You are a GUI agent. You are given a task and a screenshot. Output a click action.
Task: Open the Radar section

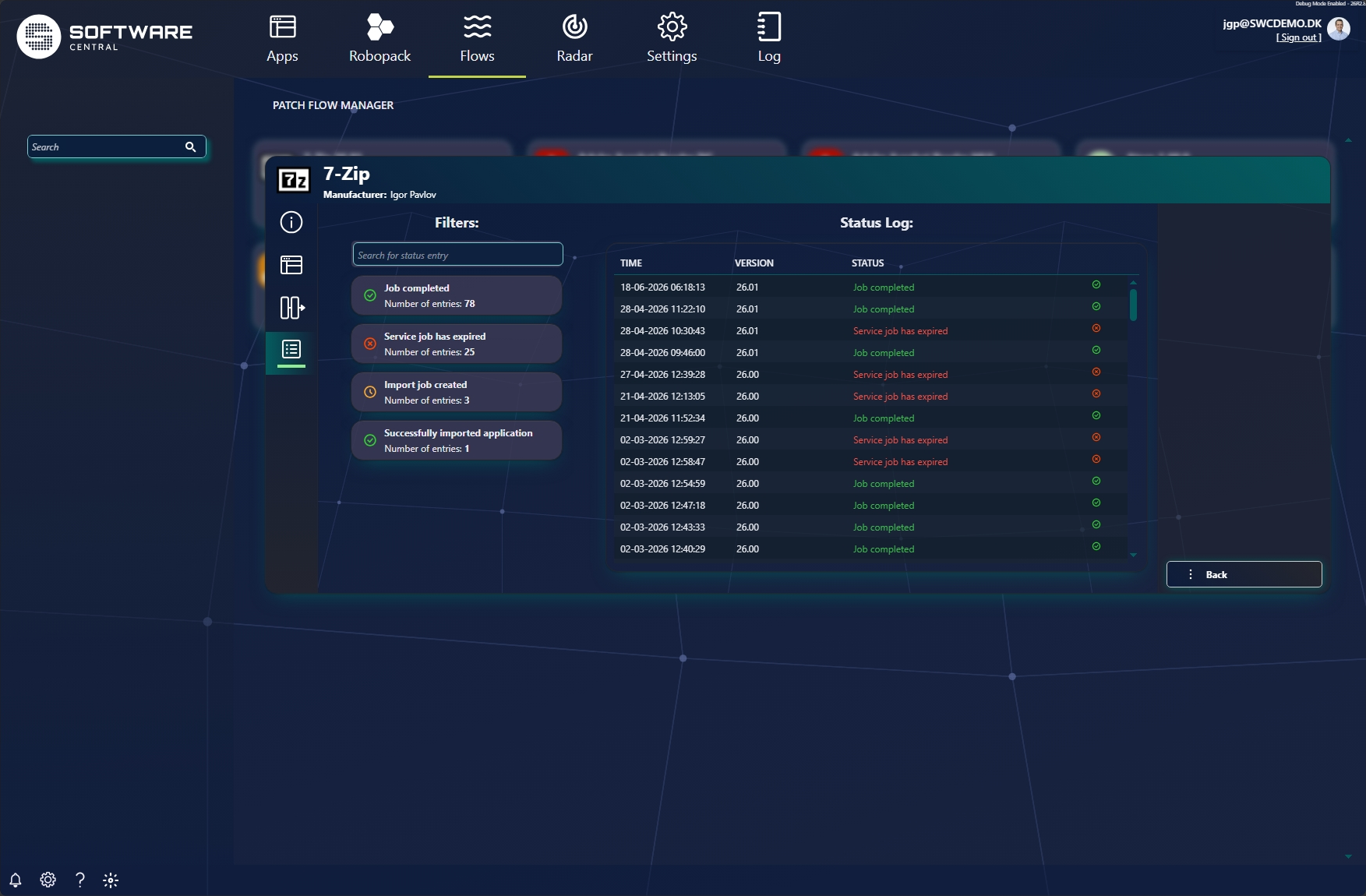click(x=574, y=39)
